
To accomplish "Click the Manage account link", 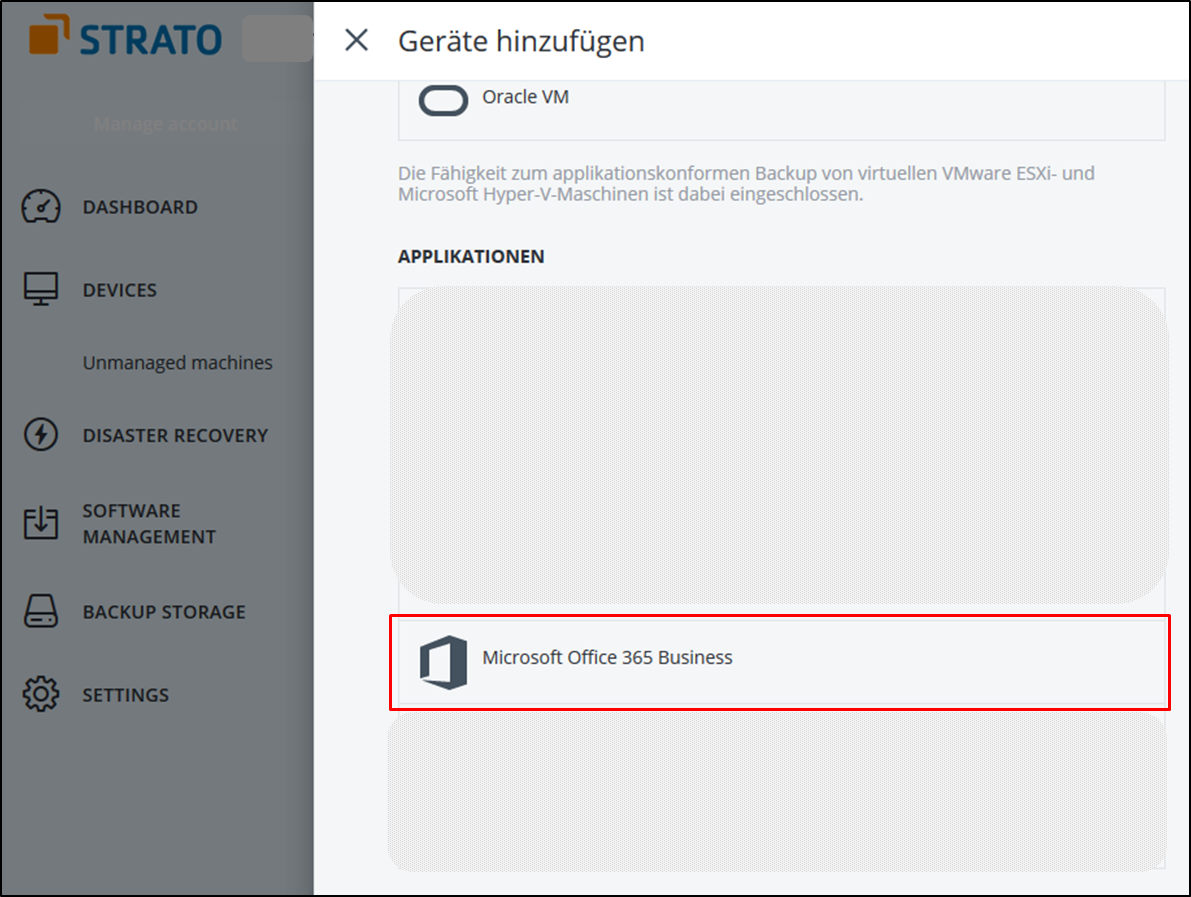I will [x=166, y=124].
